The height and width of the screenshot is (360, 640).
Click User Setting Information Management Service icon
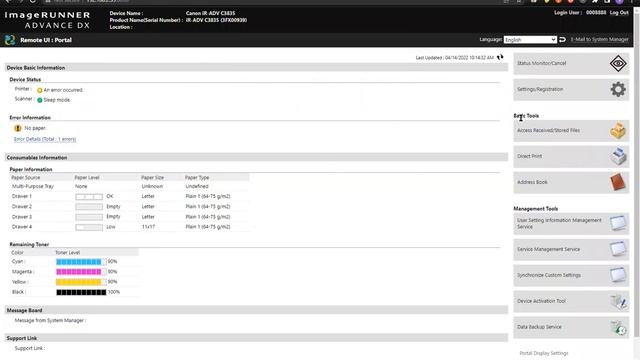pyautogui.click(x=618, y=223)
